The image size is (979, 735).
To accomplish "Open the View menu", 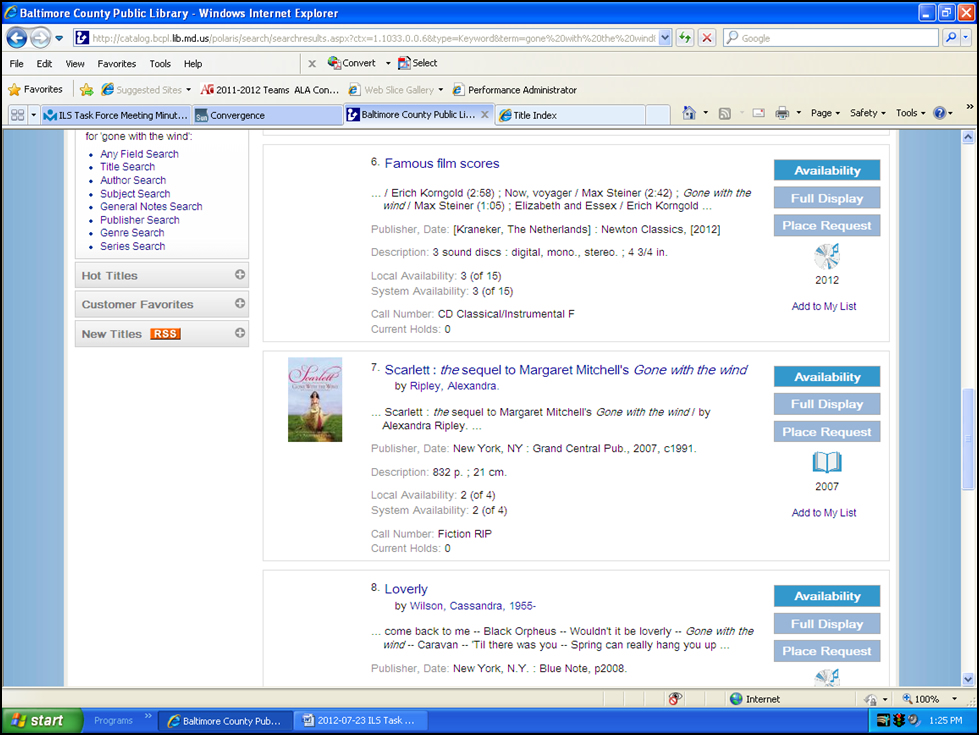I will [x=75, y=64].
